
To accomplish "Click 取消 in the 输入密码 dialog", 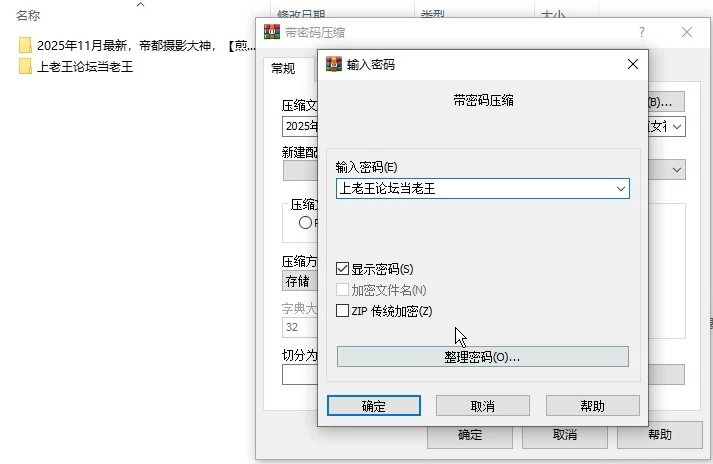I will [483, 405].
